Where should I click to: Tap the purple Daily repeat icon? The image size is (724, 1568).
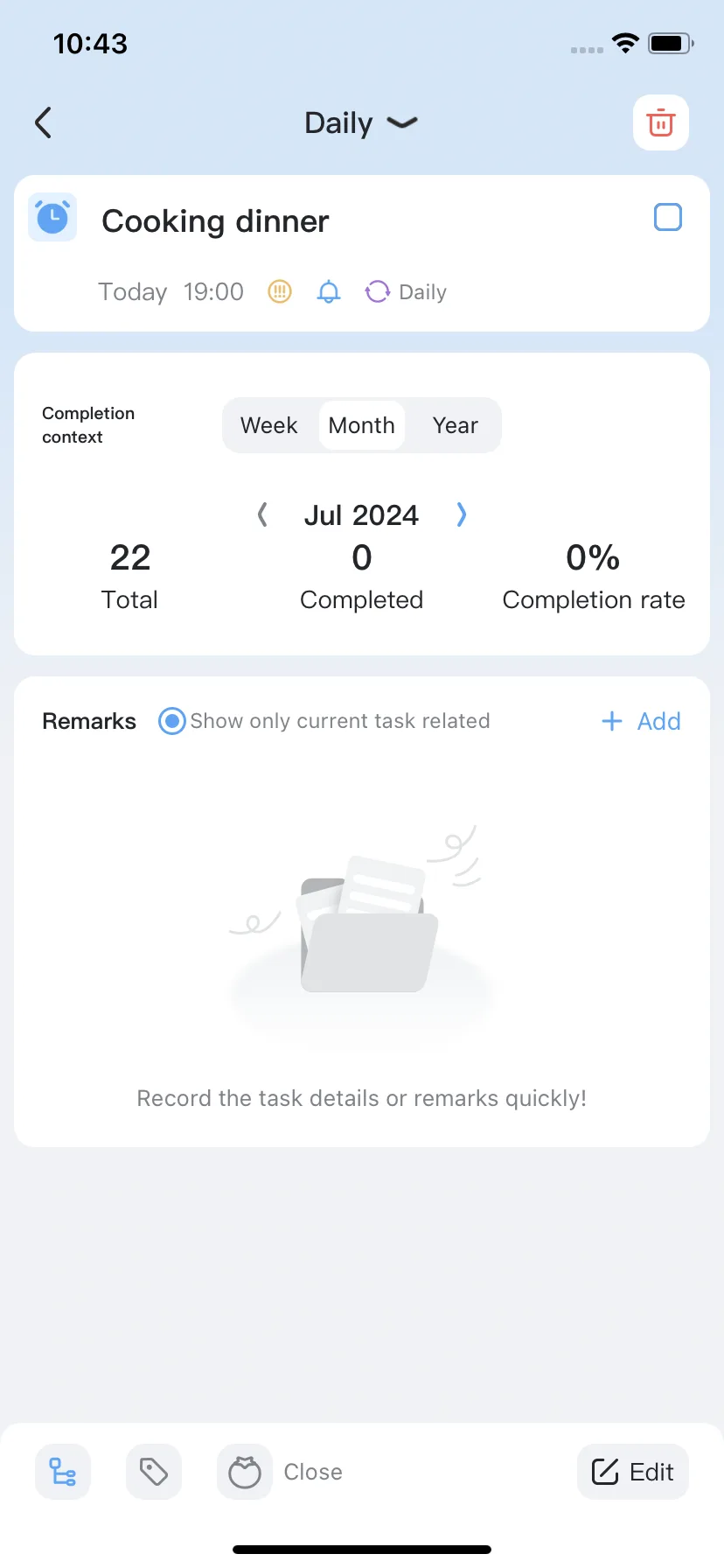pos(377,291)
